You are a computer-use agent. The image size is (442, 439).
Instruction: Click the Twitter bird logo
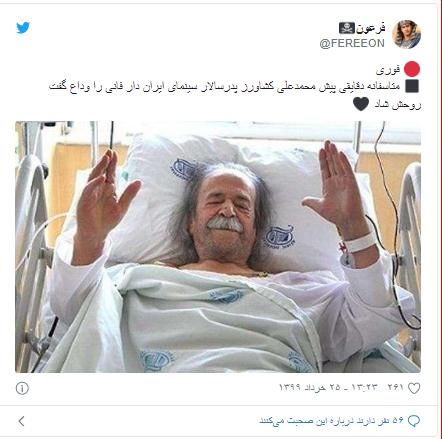[x=23, y=28]
